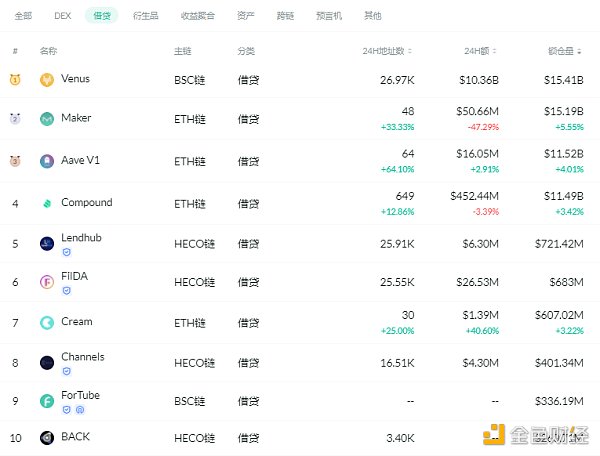The image size is (600, 456).
Task: Click the Maker protocol logo icon
Action: [x=47, y=119]
